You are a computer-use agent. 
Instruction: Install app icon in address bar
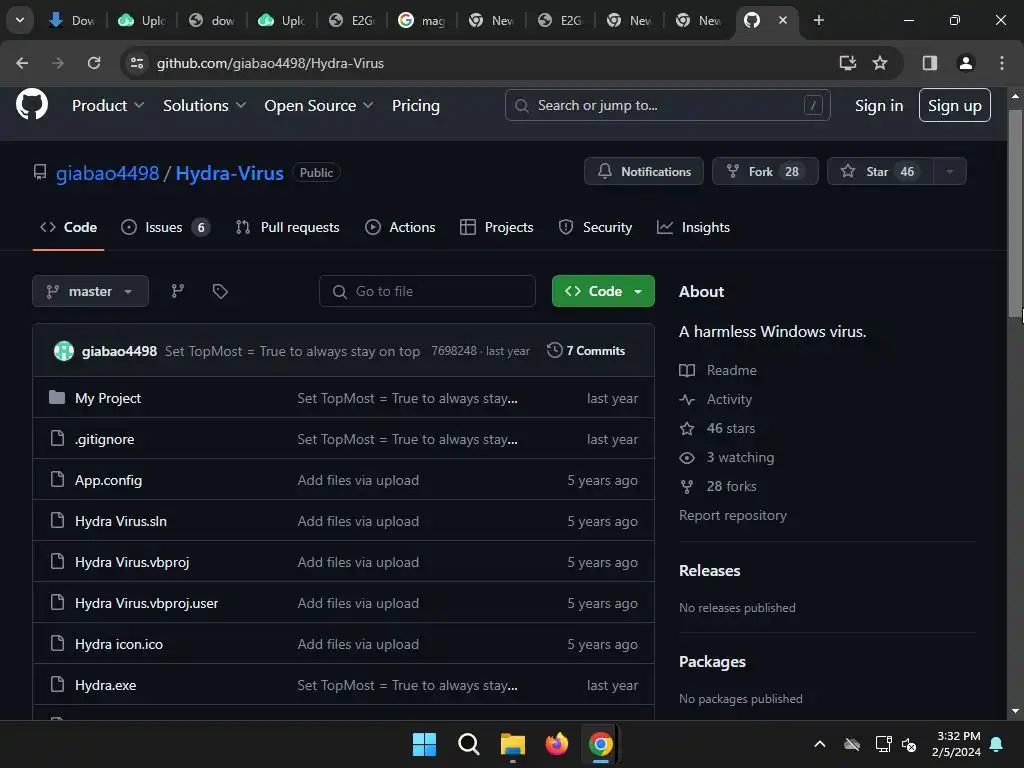848,63
